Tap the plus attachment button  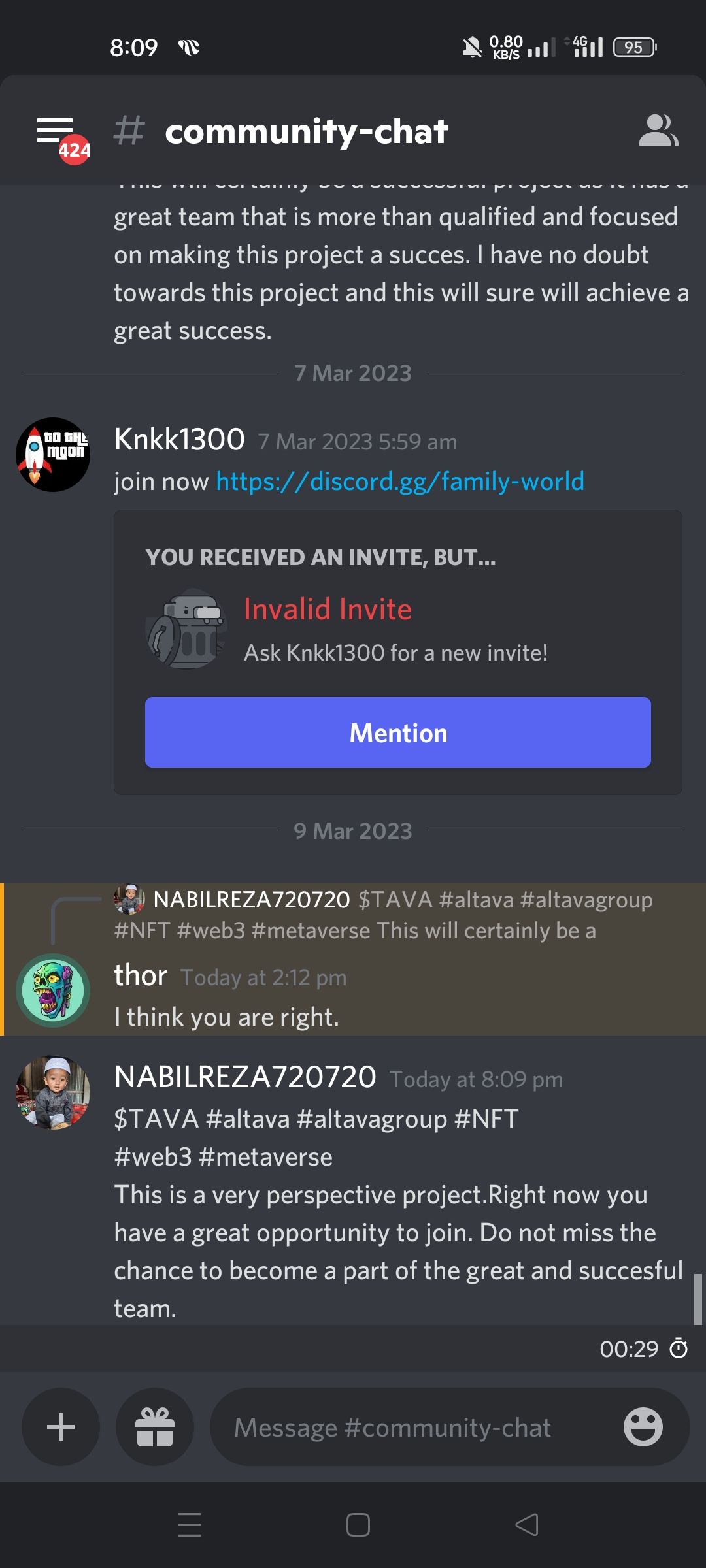click(61, 1427)
